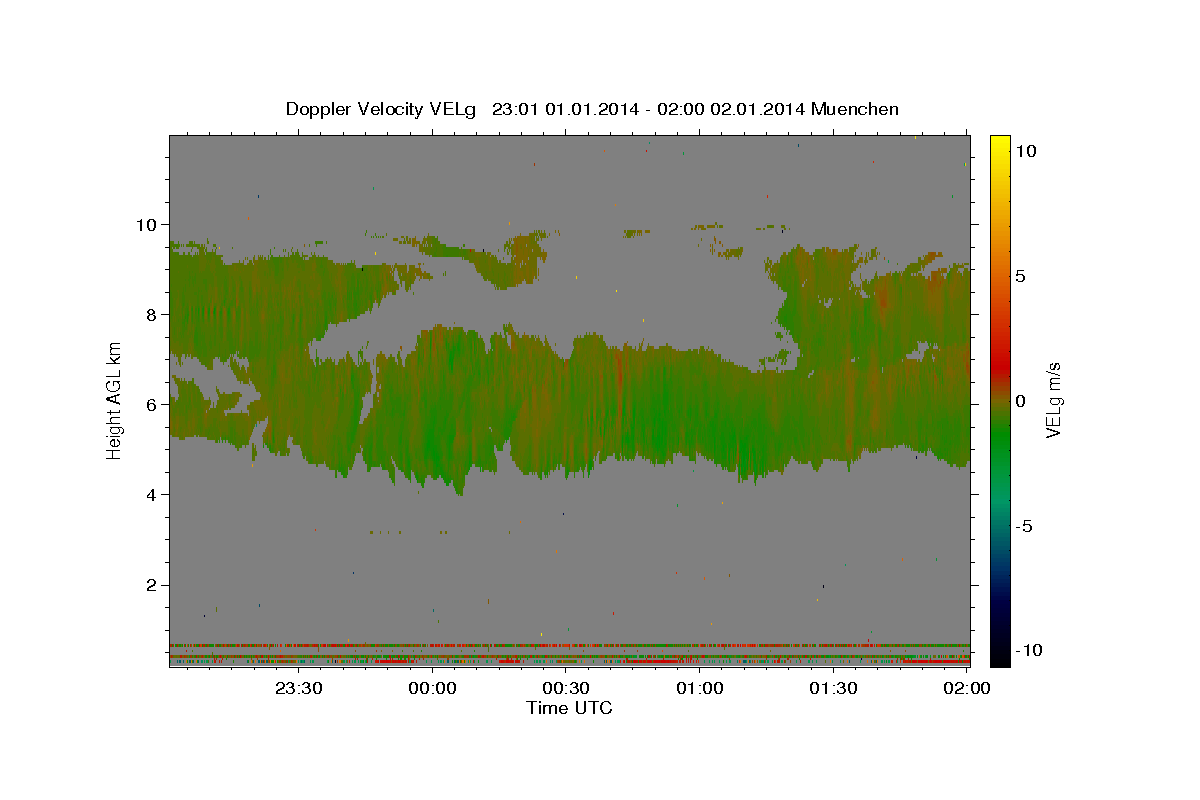Click the 'Muenchen' location text in title
The width and height of the screenshot is (1200, 800).
click(855, 109)
